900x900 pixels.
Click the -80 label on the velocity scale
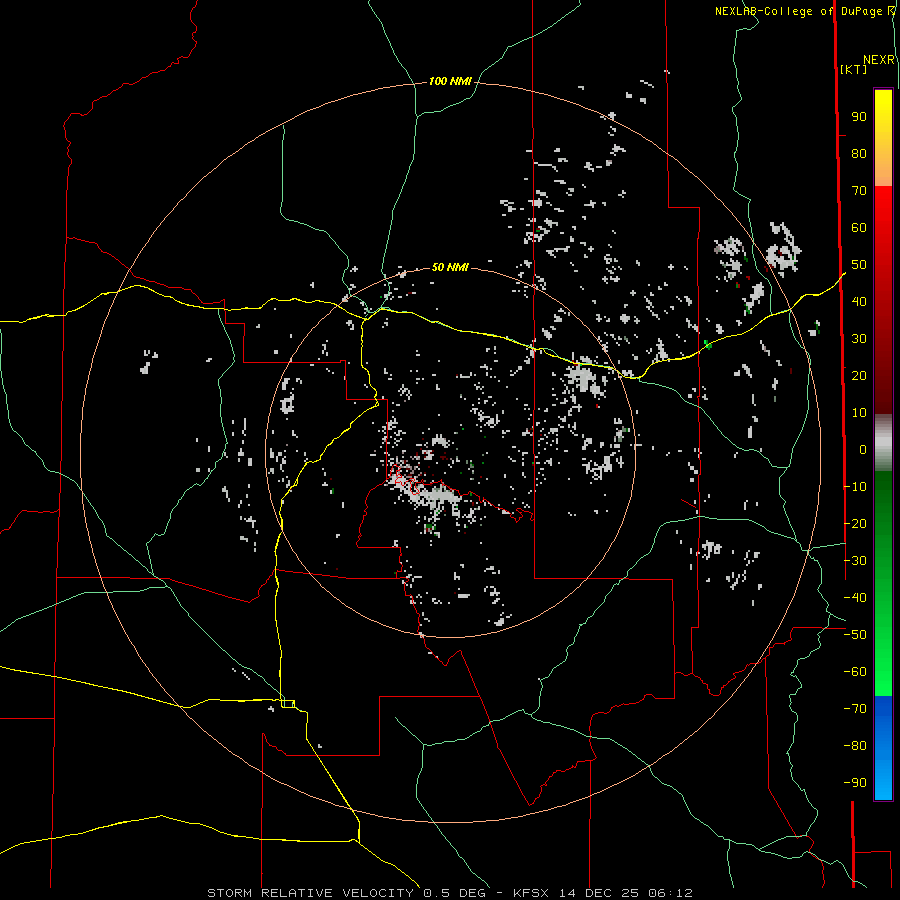(855, 746)
